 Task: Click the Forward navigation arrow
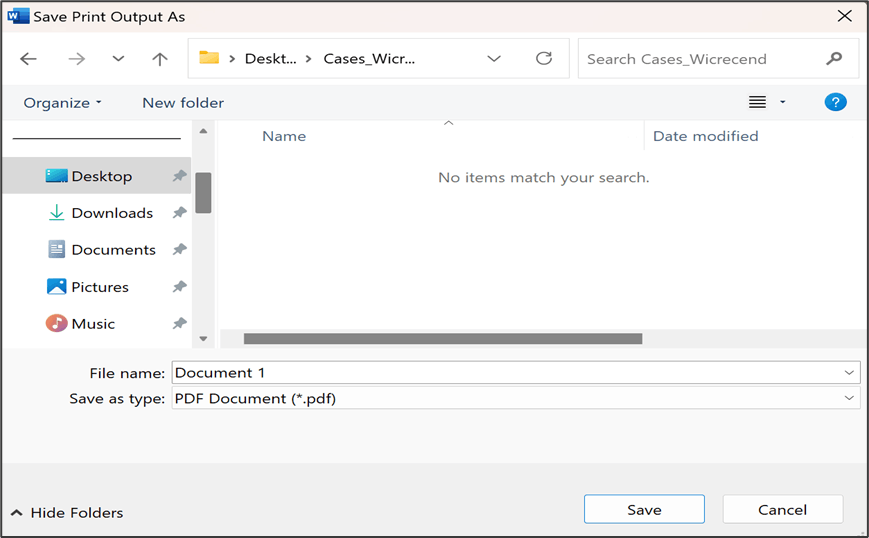click(x=76, y=59)
